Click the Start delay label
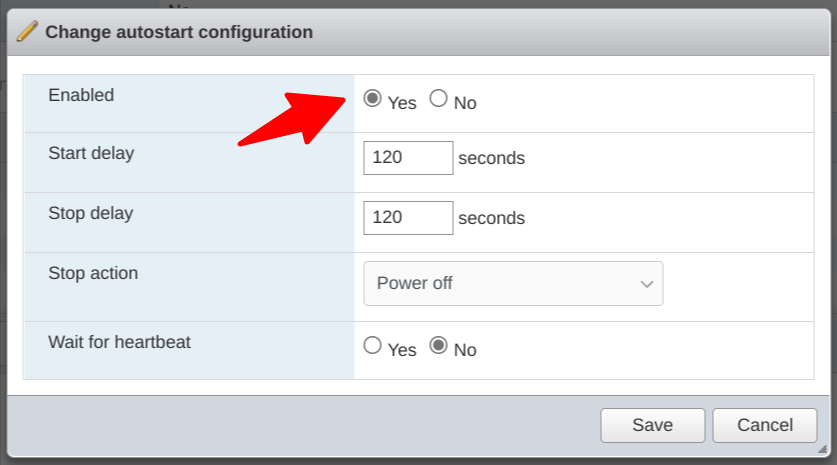Image resolution: width=837 pixels, height=465 pixels. 91,154
